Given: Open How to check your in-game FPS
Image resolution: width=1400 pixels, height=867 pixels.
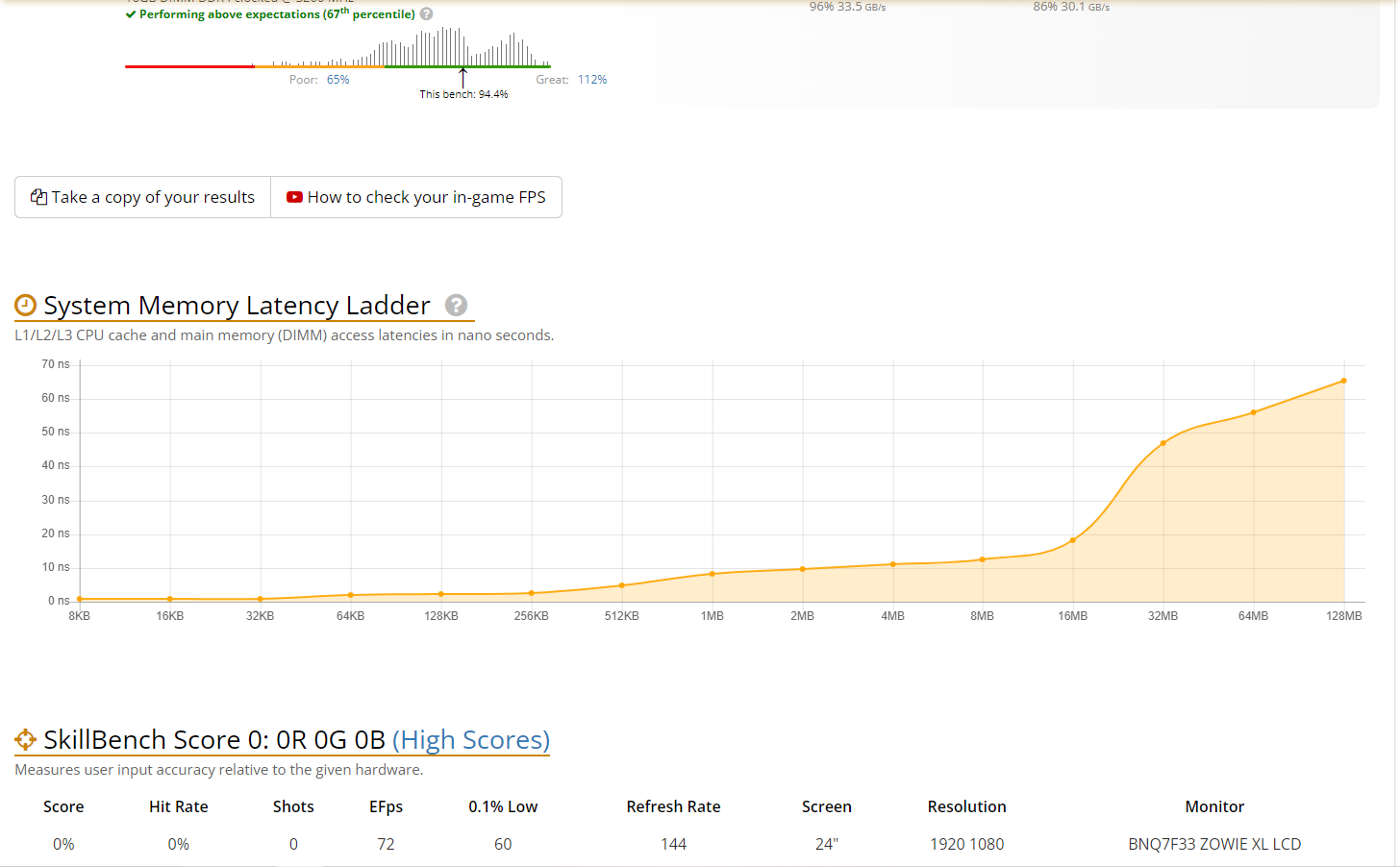Looking at the screenshot, I should pyautogui.click(x=416, y=197).
